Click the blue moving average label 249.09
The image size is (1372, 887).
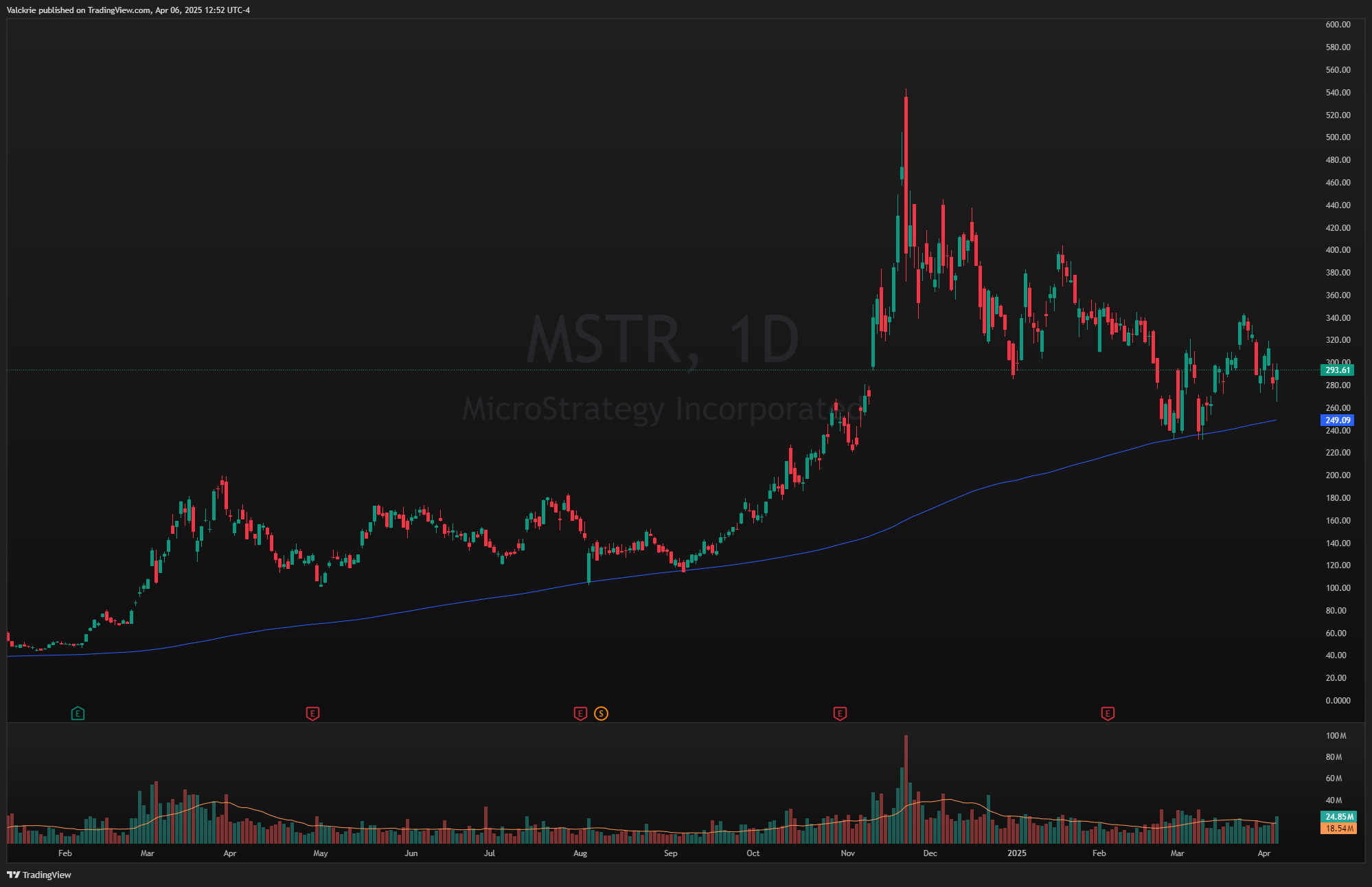1337,420
